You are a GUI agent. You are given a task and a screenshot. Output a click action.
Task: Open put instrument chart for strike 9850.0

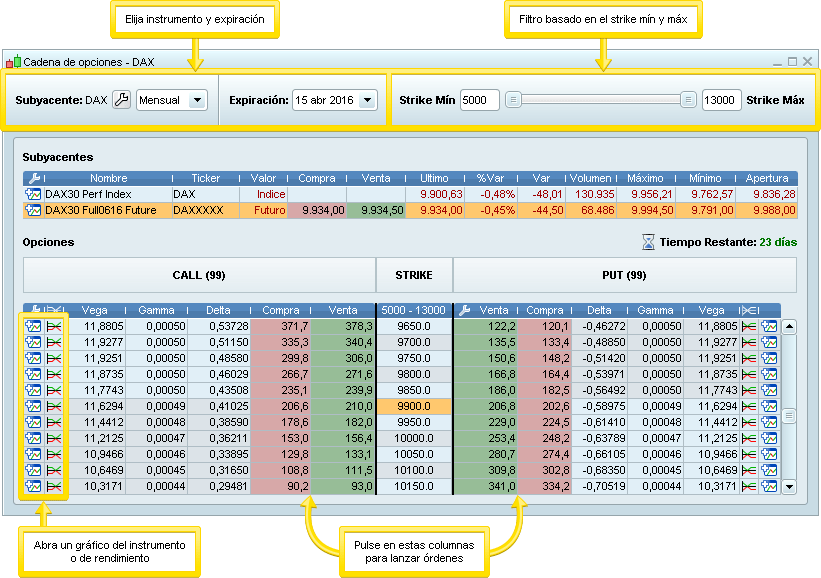pyautogui.click(x=769, y=391)
